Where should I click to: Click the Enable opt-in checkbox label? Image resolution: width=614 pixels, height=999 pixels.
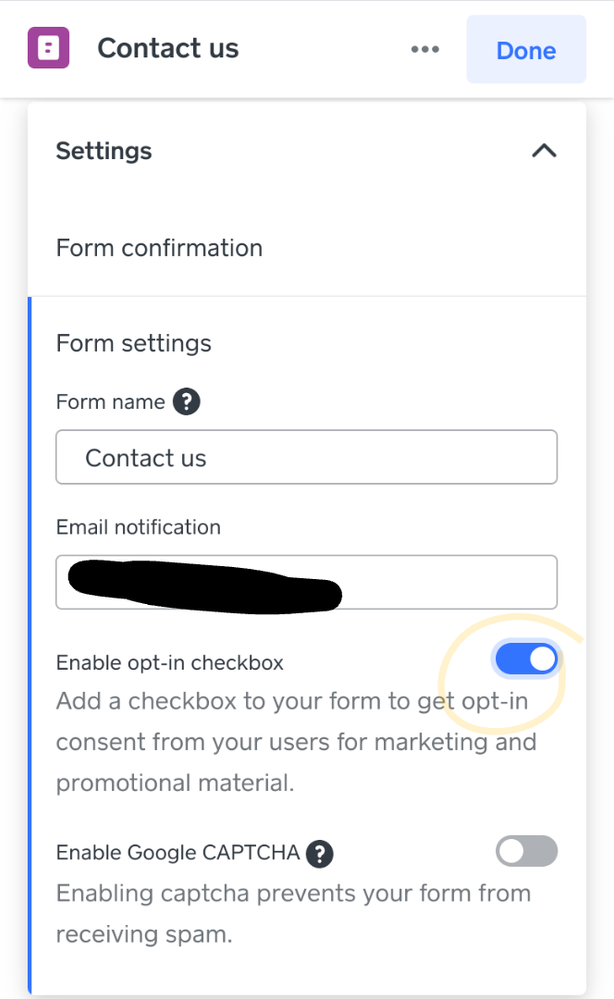[170, 663]
